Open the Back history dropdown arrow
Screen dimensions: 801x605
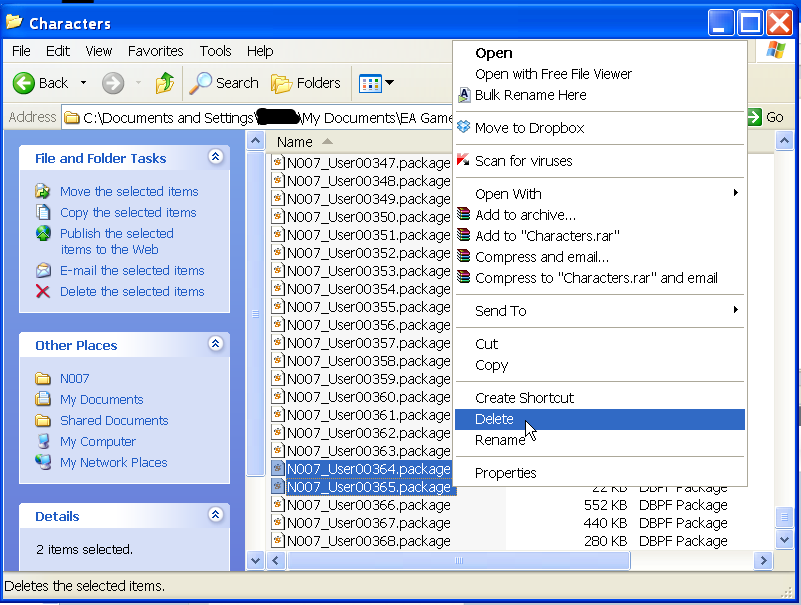point(83,83)
